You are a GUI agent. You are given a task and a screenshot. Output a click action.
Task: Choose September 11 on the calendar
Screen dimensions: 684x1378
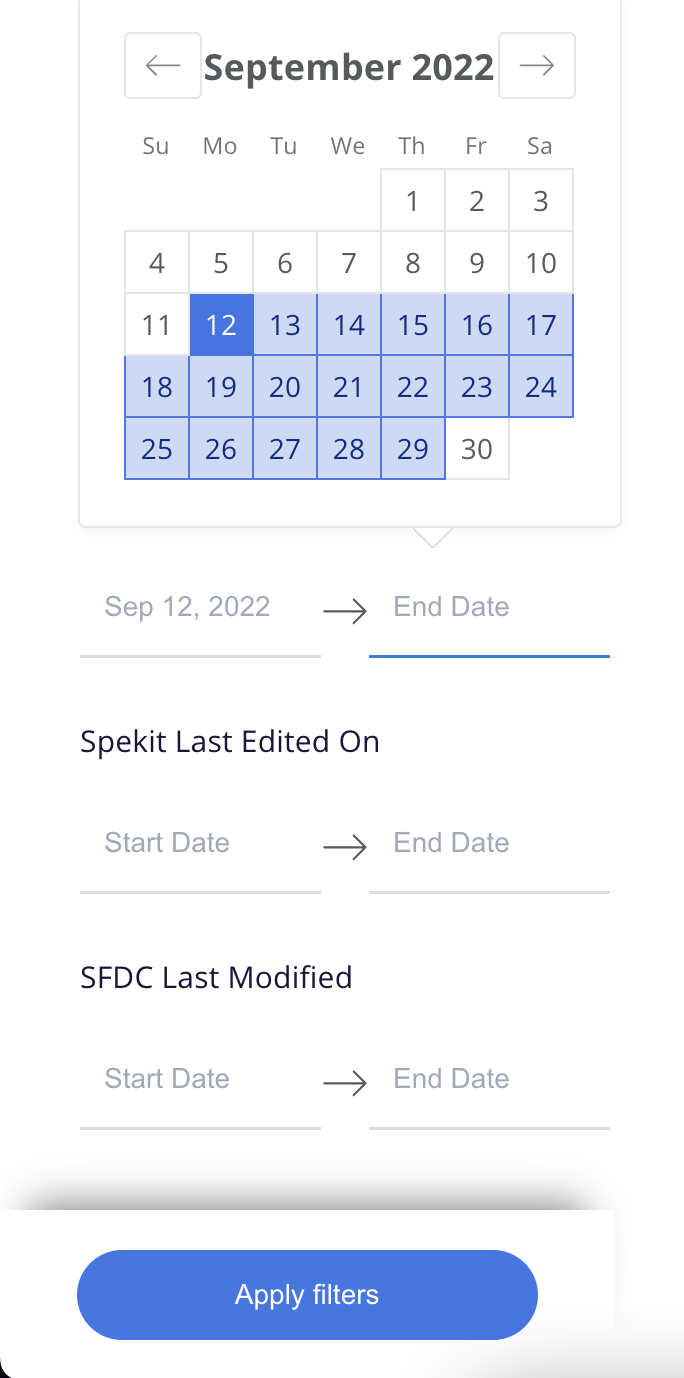[x=157, y=325]
